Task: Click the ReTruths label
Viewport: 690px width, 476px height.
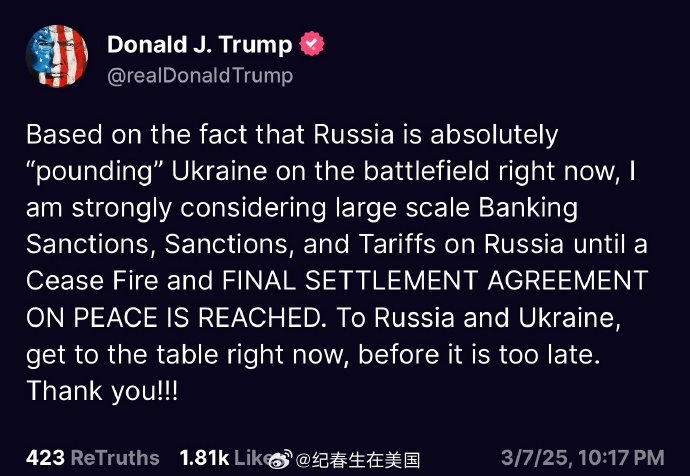Action: [x=115, y=458]
